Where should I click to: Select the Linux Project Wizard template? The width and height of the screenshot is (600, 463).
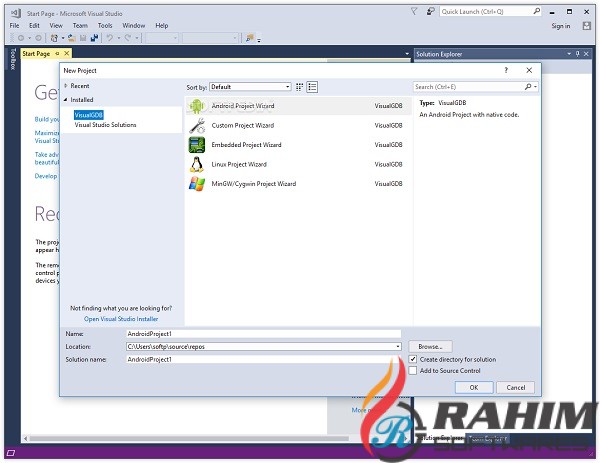coord(298,165)
